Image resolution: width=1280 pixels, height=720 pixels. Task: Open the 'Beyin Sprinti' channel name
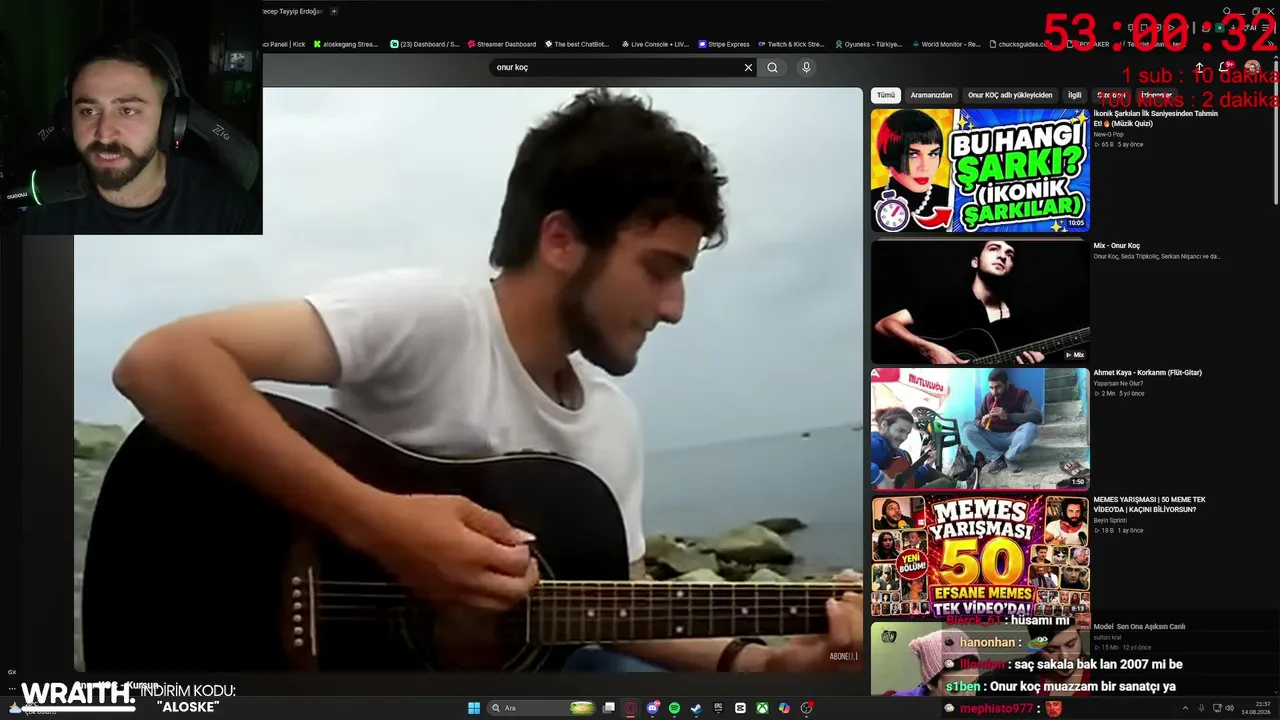click(x=1110, y=520)
